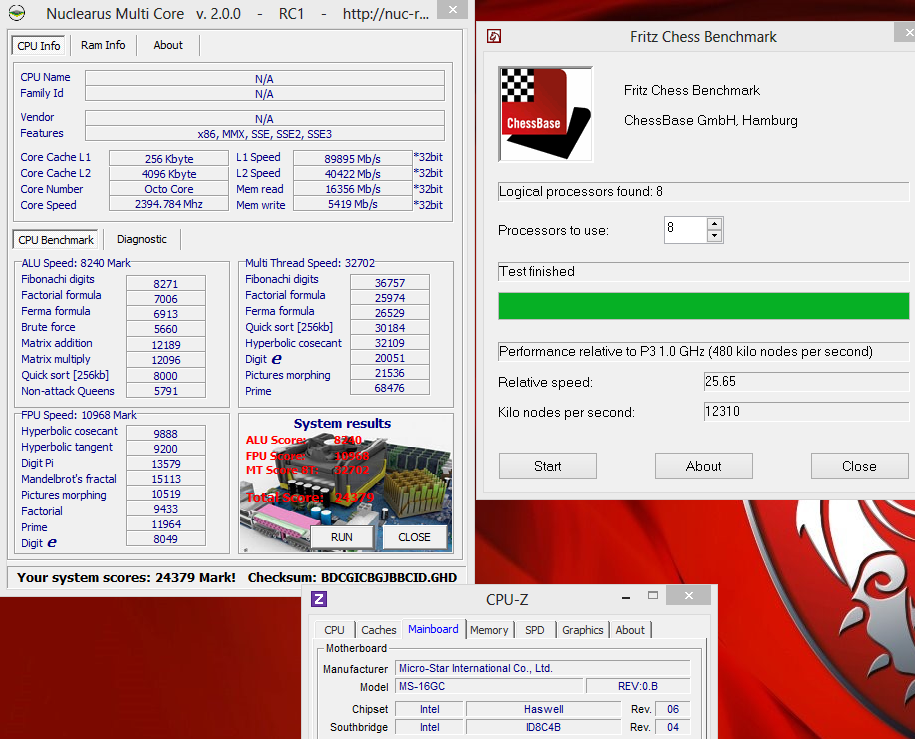The width and height of the screenshot is (915, 739).
Task: Click the Checksum text in status bar
Action: click(352, 577)
